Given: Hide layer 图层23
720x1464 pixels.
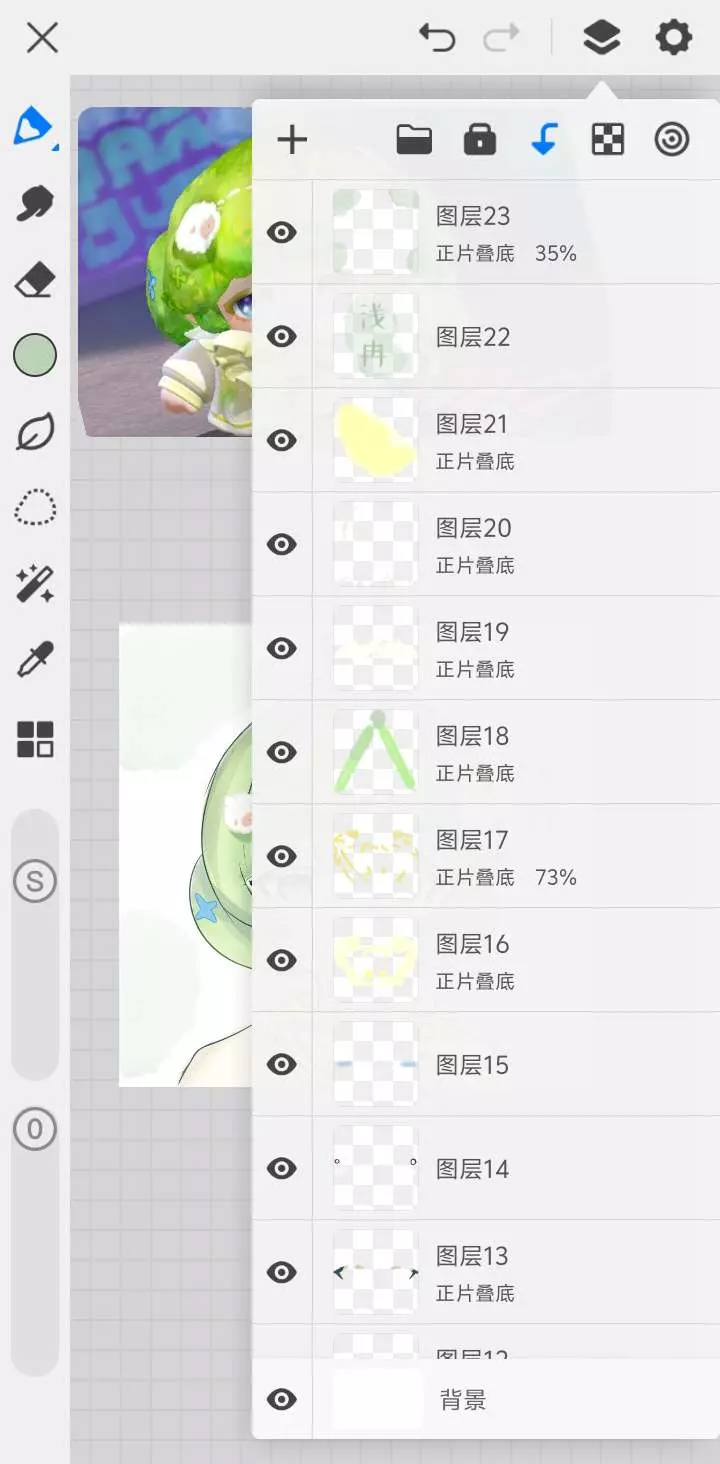Looking at the screenshot, I should click(x=282, y=233).
